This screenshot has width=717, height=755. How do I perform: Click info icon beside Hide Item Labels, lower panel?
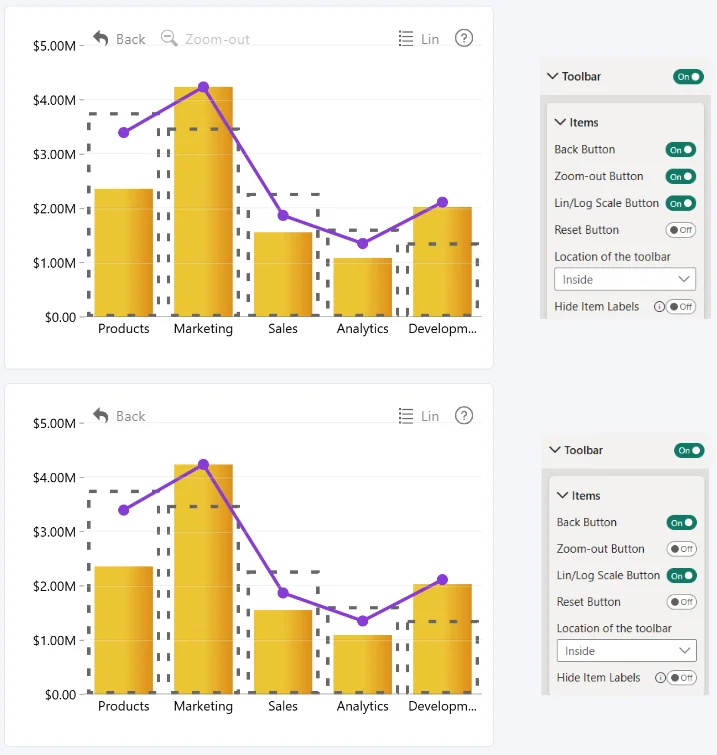coord(660,678)
